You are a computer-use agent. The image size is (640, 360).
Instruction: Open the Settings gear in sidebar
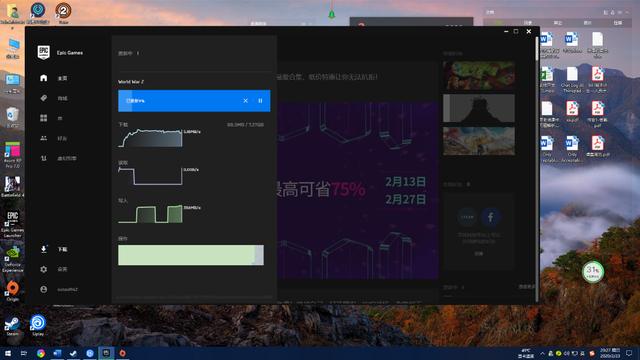coord(44,269)
